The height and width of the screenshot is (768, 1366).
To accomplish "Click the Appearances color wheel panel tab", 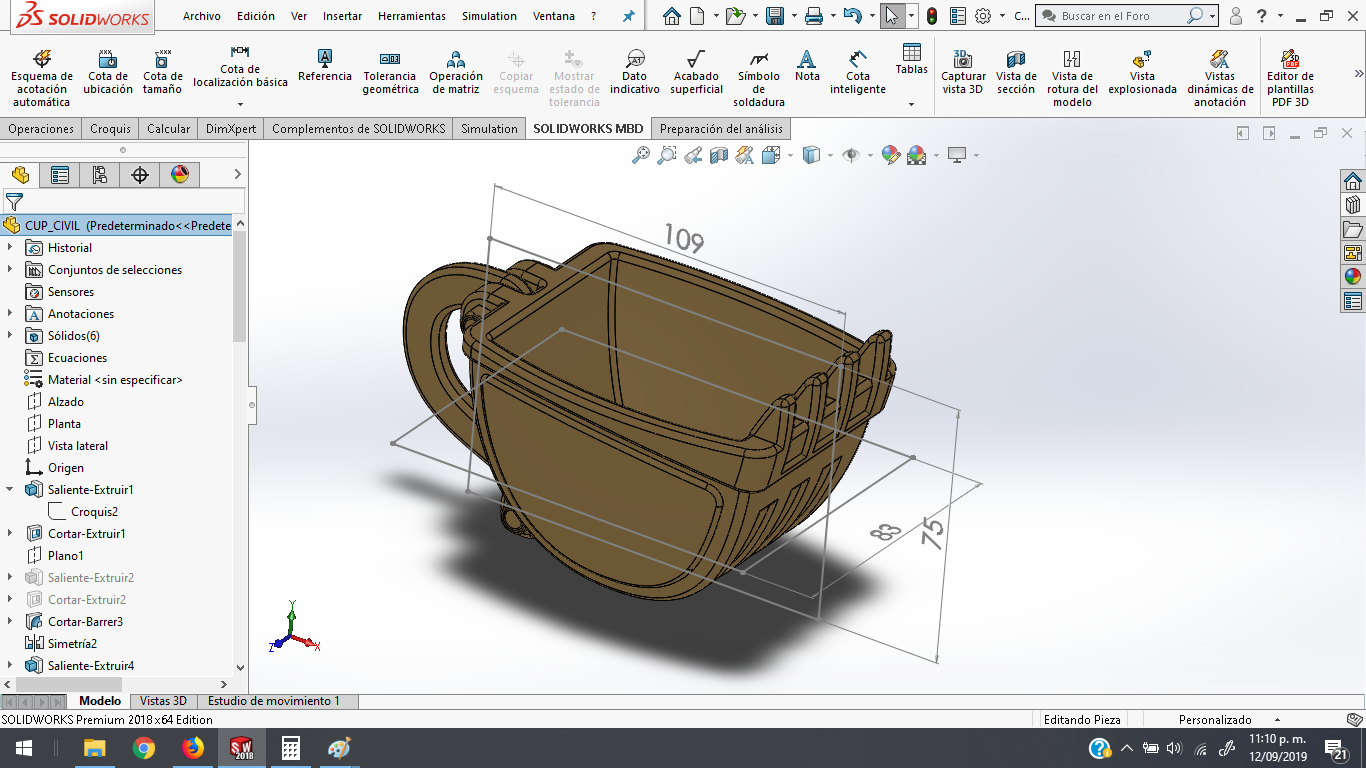I will pyautogui.click(x=180, y=175).
